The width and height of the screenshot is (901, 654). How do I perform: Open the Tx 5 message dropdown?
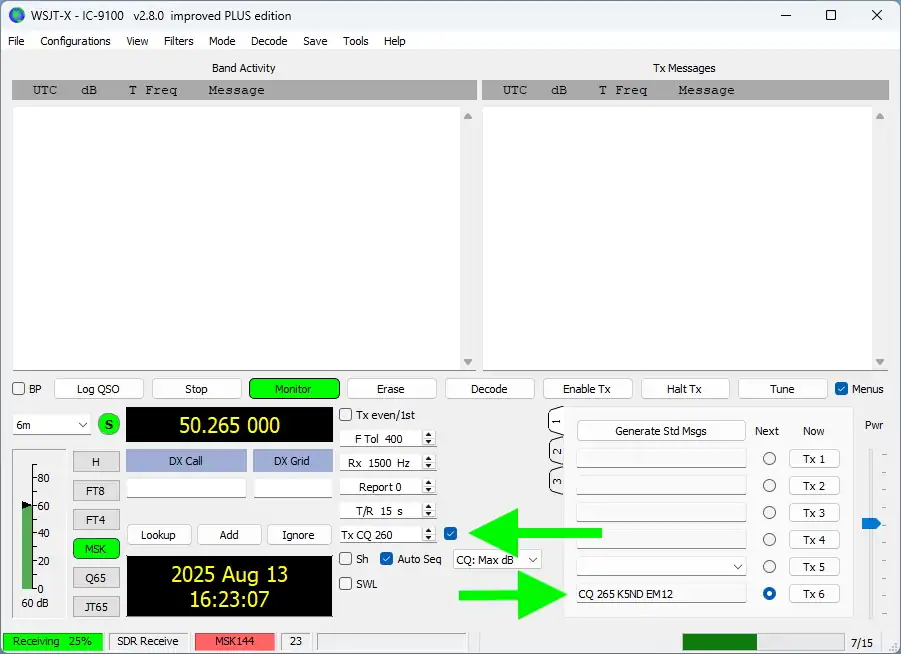(x=738, y=567)
